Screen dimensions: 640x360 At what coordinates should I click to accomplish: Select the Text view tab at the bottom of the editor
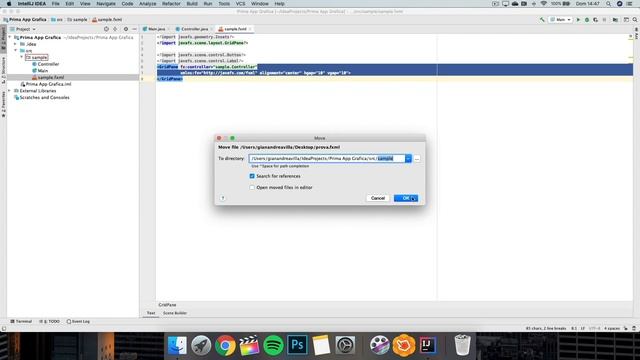(x=151, y=313)
